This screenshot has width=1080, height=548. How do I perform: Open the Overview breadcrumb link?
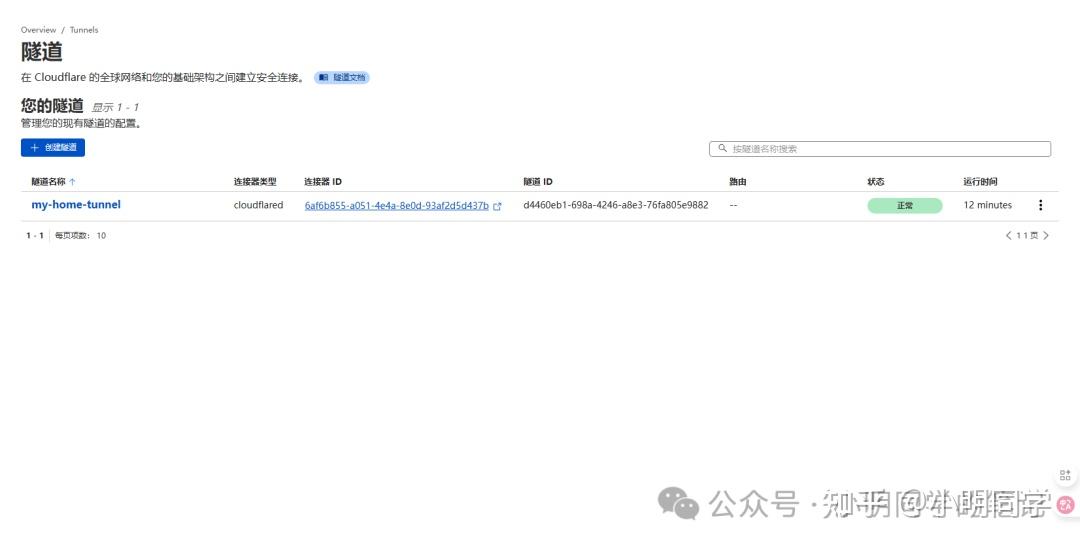[39, 30]
